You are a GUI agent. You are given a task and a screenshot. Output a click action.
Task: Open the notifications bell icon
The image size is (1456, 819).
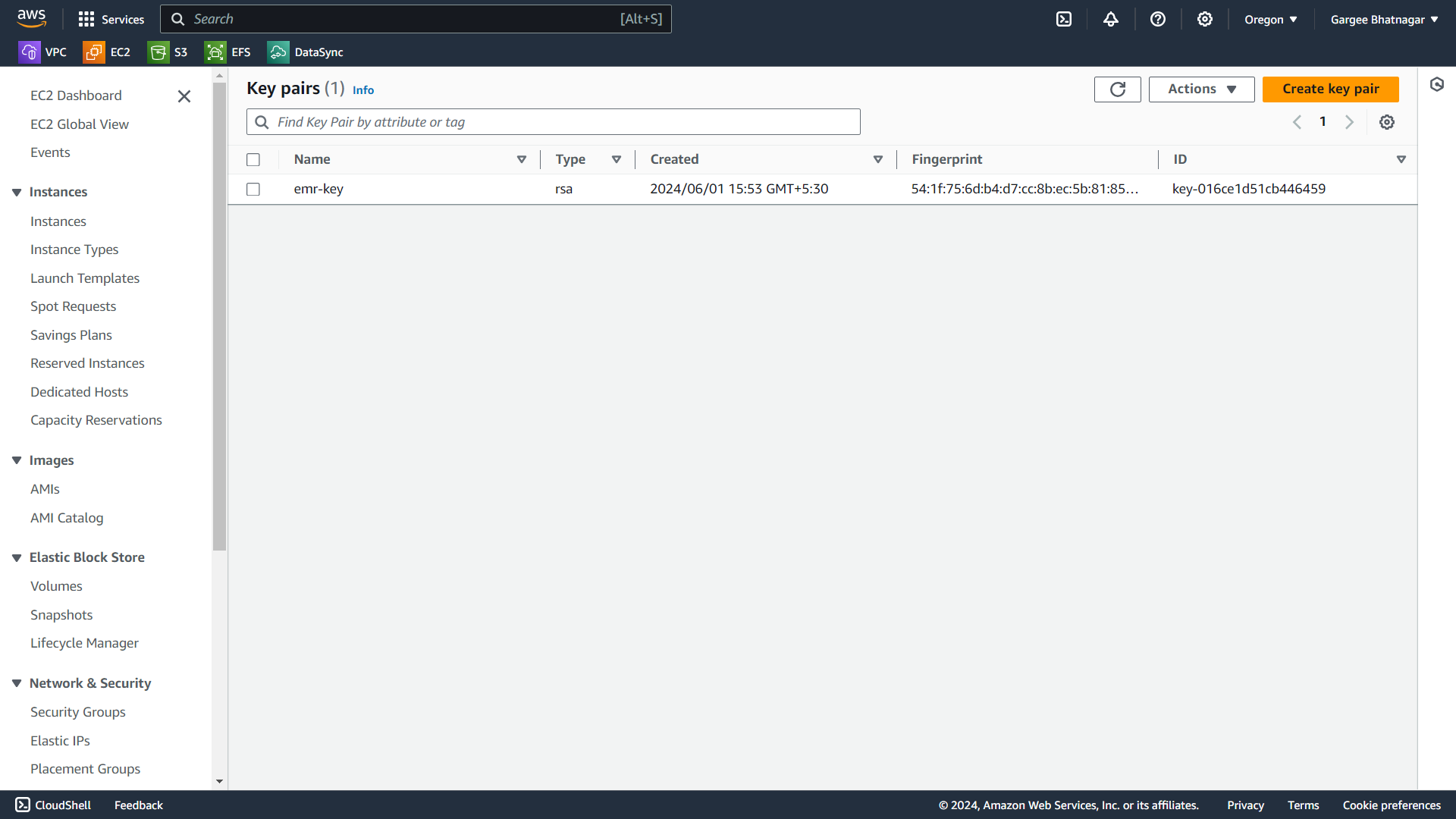[x=1111, y=19]
